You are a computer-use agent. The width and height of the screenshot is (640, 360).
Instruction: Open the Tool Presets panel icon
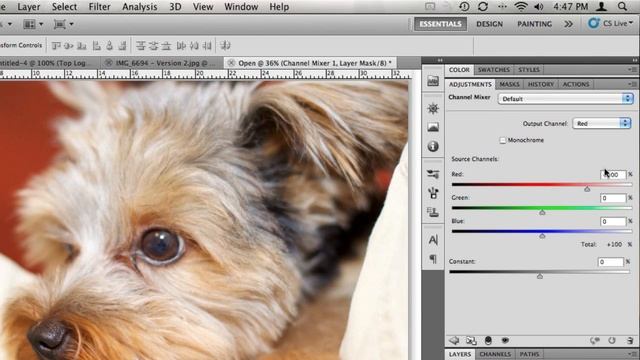click(433, 174)
